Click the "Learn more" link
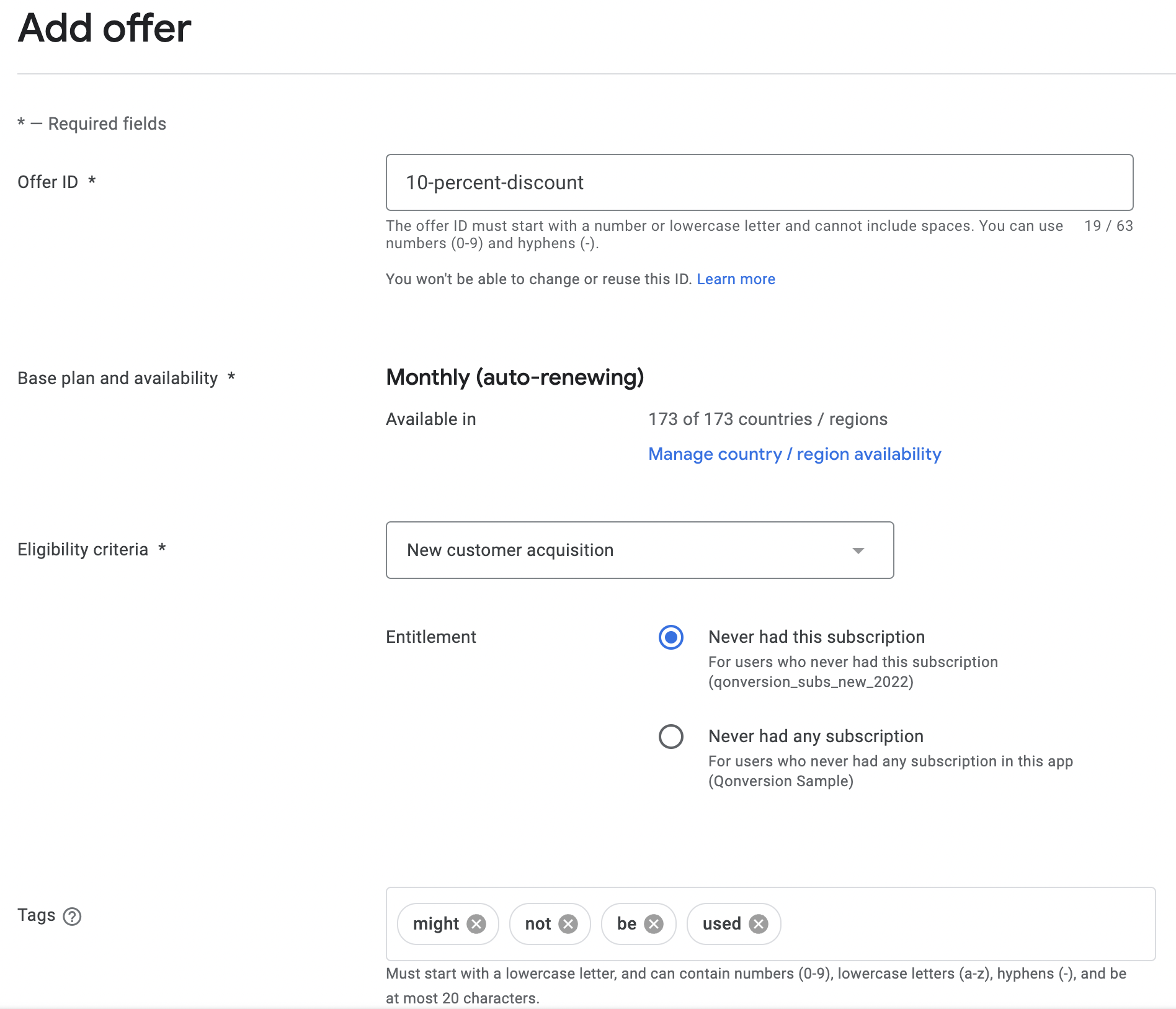This screenshot has width=1176, height=1009. click(x=736, y=279)
